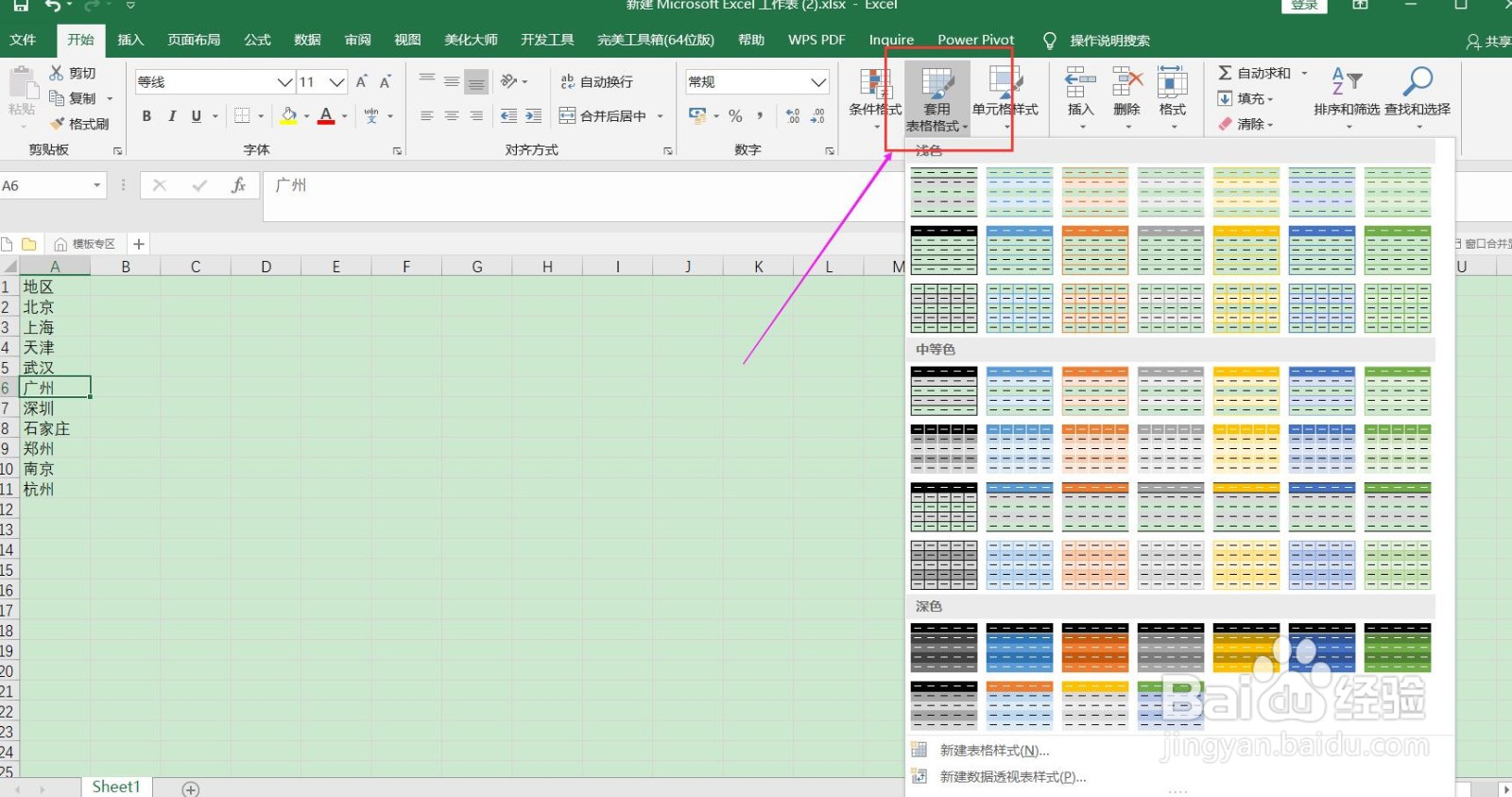Choose first dark black table style

tap(944, 648)
